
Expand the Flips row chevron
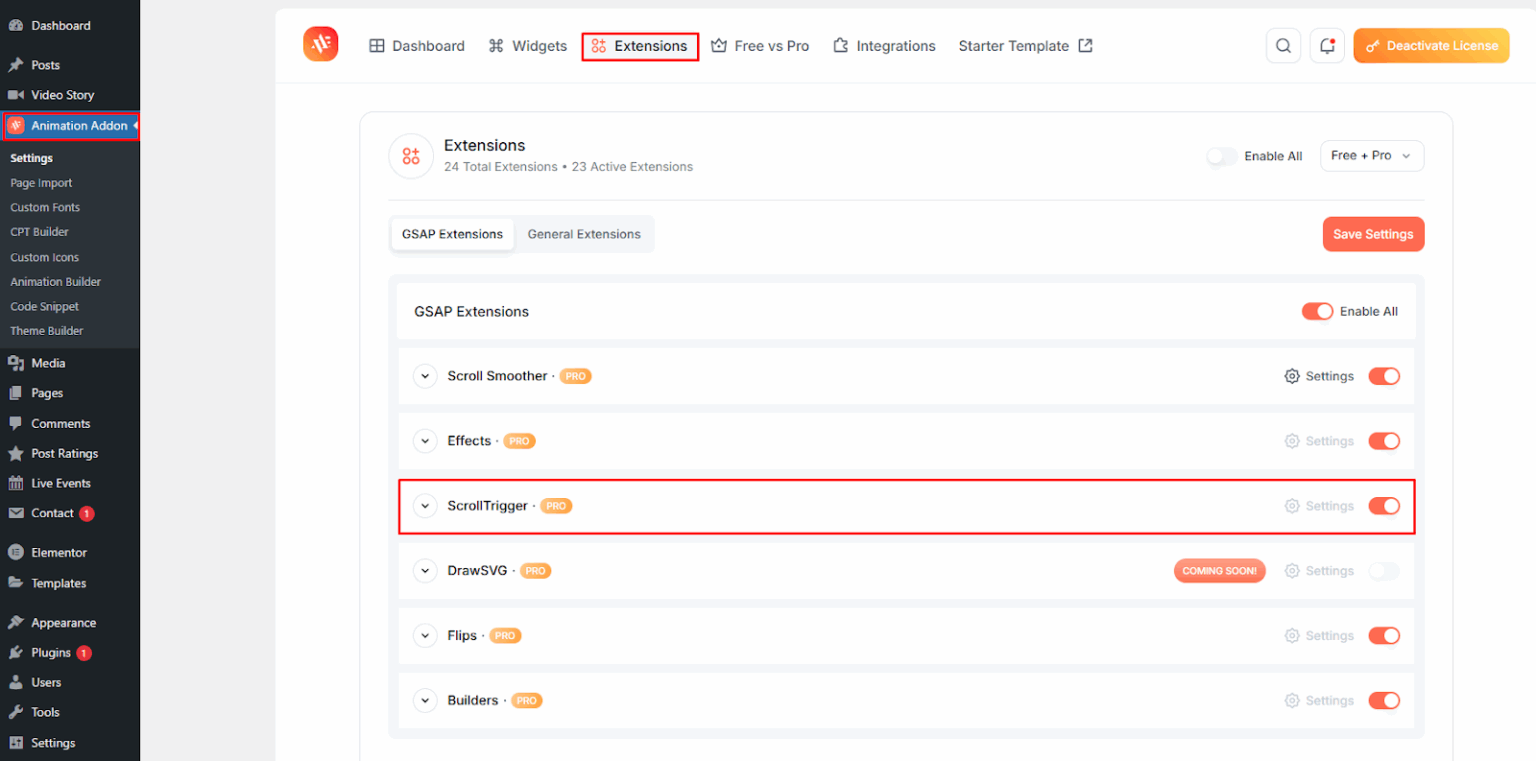[426, 635]
